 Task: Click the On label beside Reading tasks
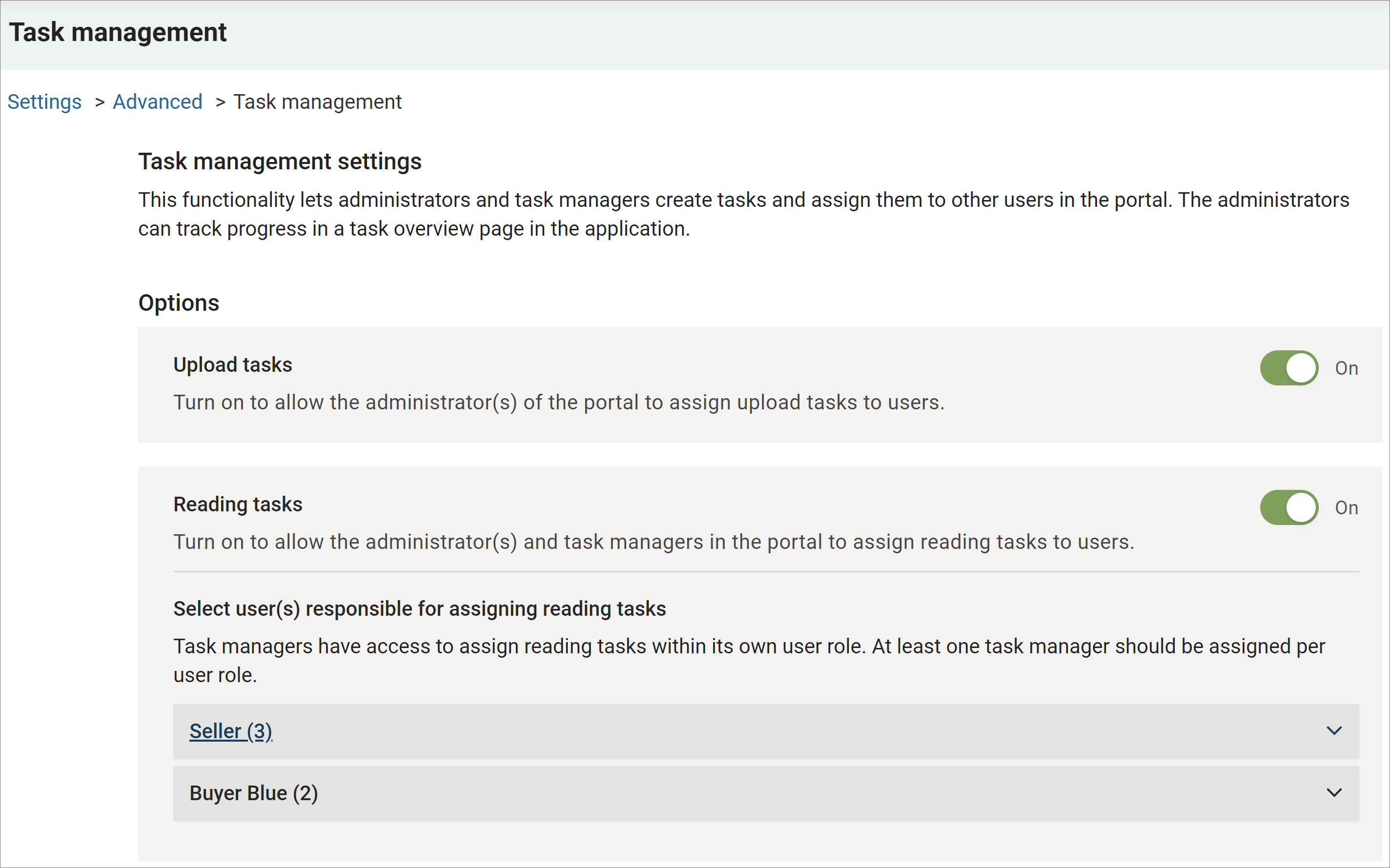[x=1347, y=507]
